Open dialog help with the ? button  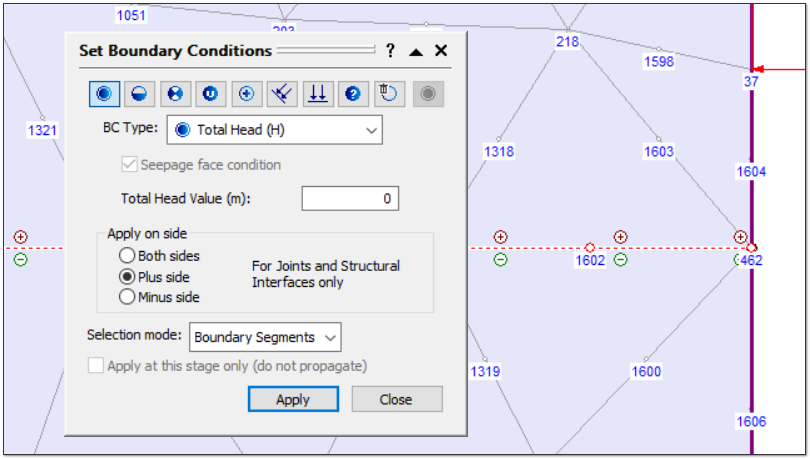tap(390, 51)
